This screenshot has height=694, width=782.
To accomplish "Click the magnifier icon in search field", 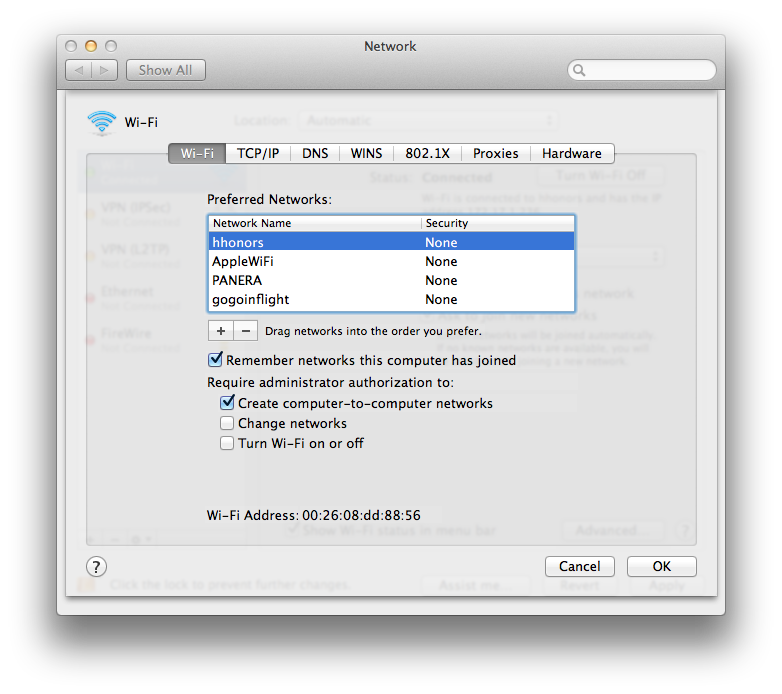I will click(579, 70).
